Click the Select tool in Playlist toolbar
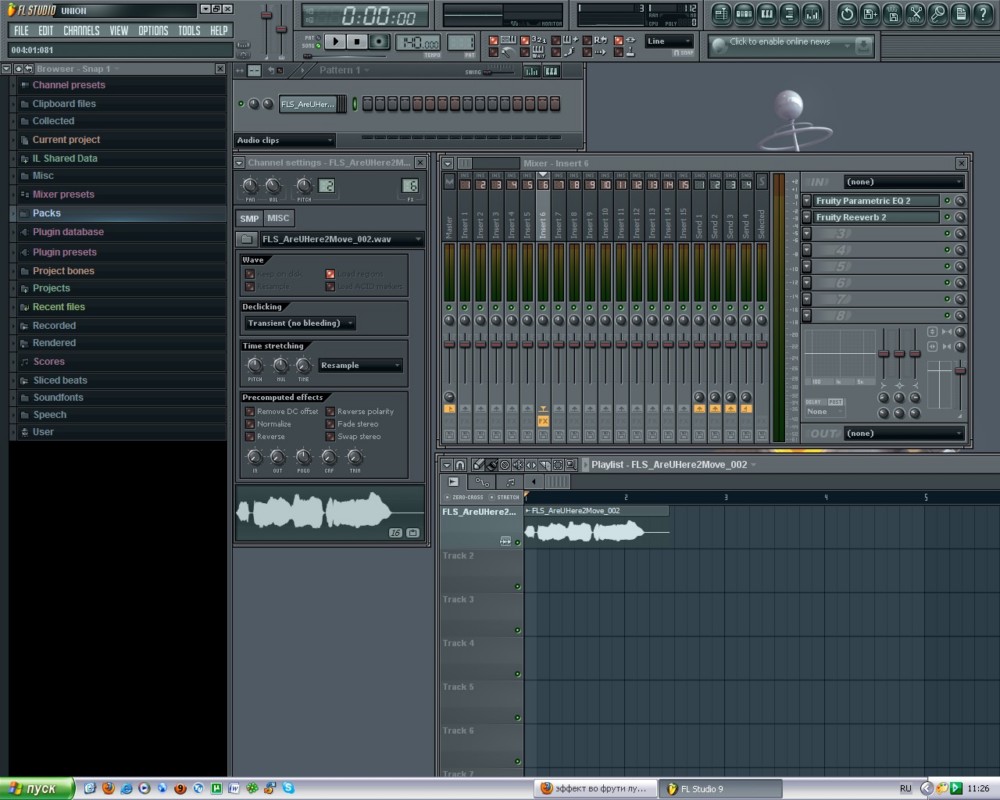Viewport: 1000px width, 800px height. click(558, 465)
